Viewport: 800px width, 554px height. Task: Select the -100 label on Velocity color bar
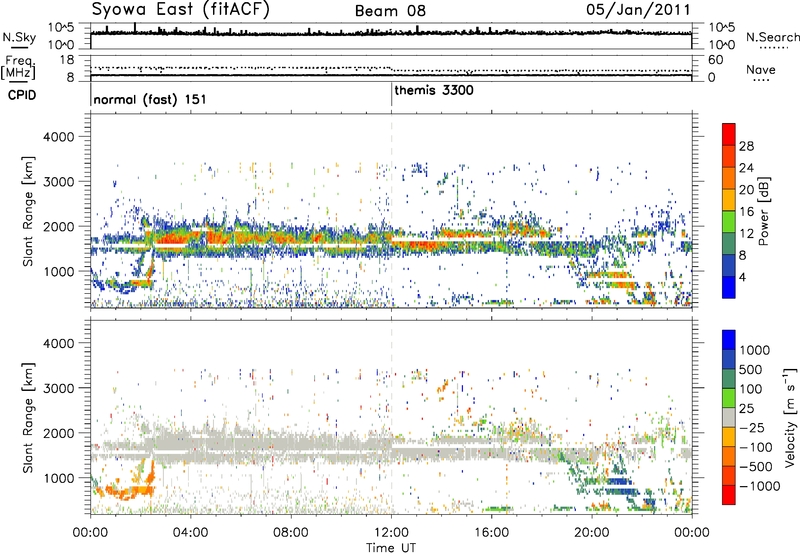point(758,447)
